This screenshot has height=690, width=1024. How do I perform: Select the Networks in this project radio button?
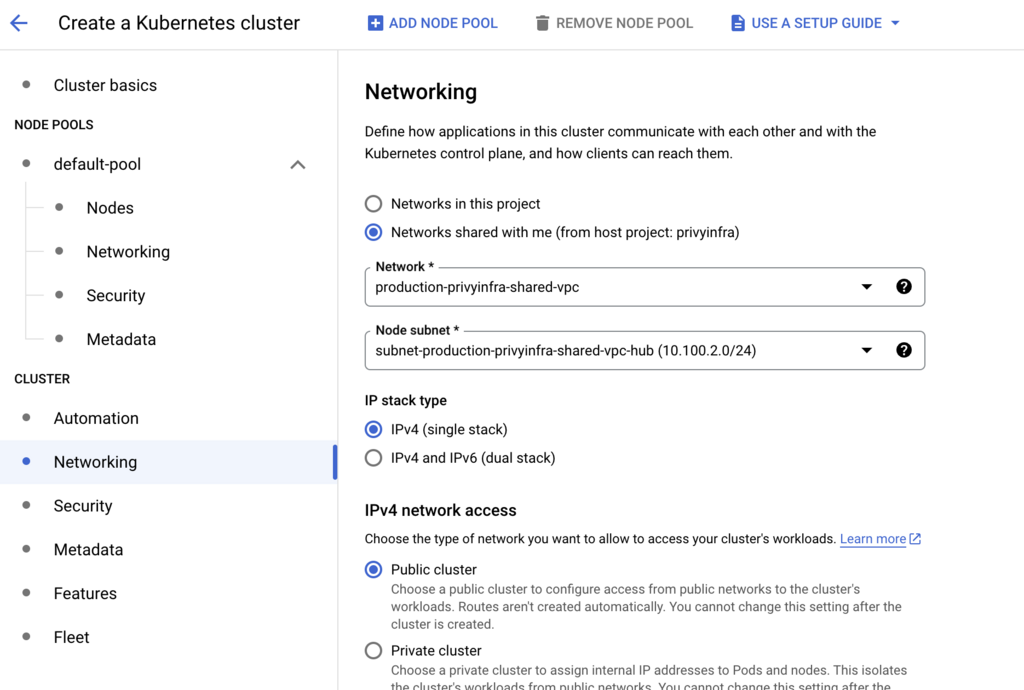(x=373, y=203)
